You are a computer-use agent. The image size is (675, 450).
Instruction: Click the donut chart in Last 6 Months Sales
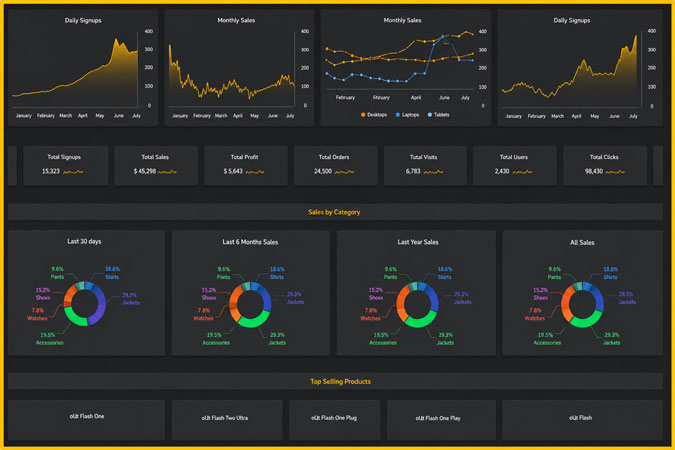click(250, 304)
